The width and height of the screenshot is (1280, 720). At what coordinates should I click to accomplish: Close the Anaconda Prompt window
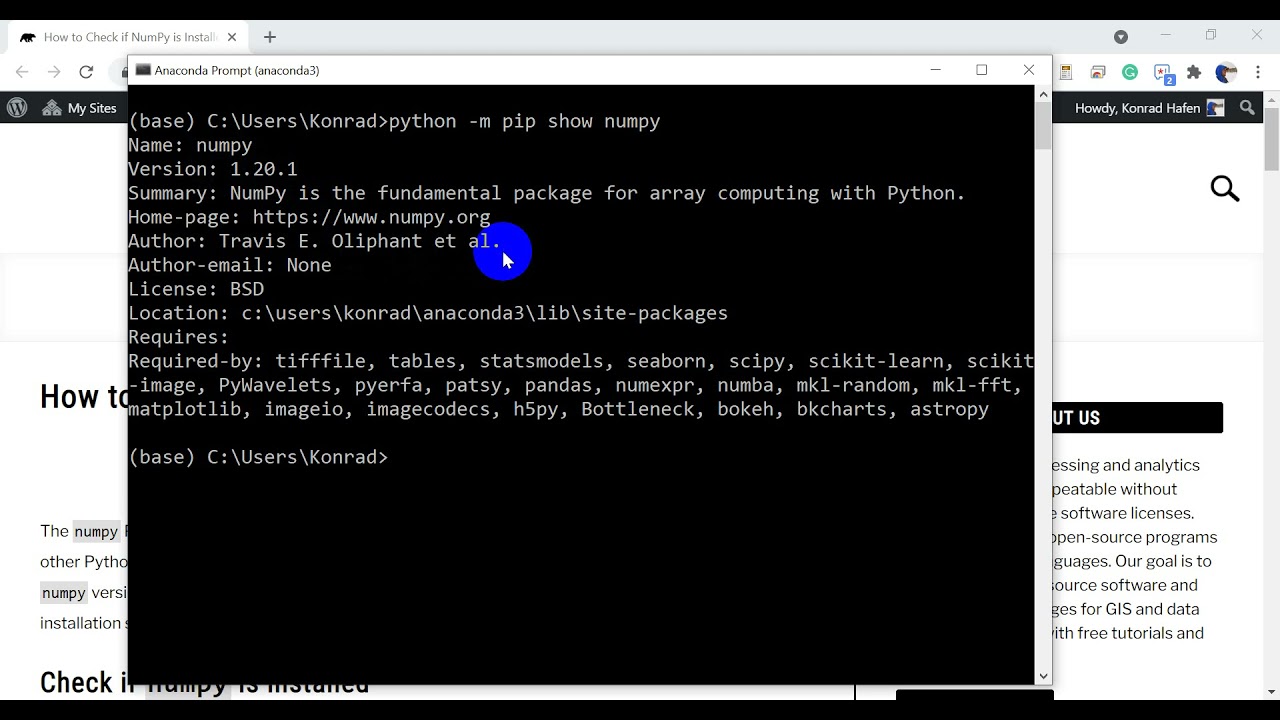point(1029,70)
